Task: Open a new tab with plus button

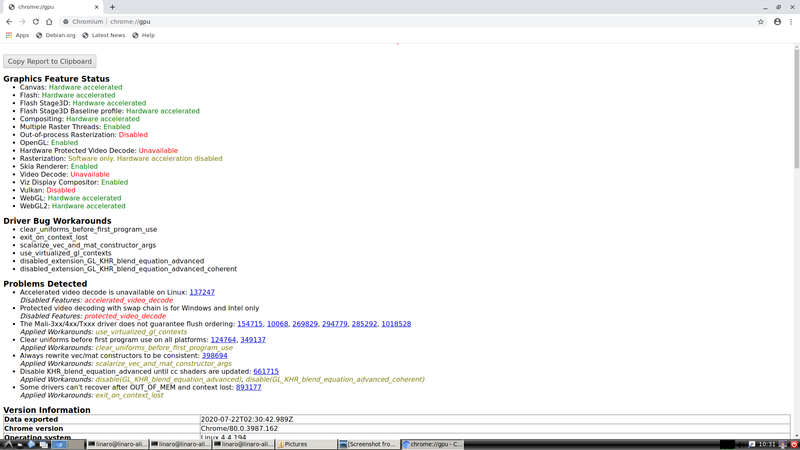Action: coord(112,7)
